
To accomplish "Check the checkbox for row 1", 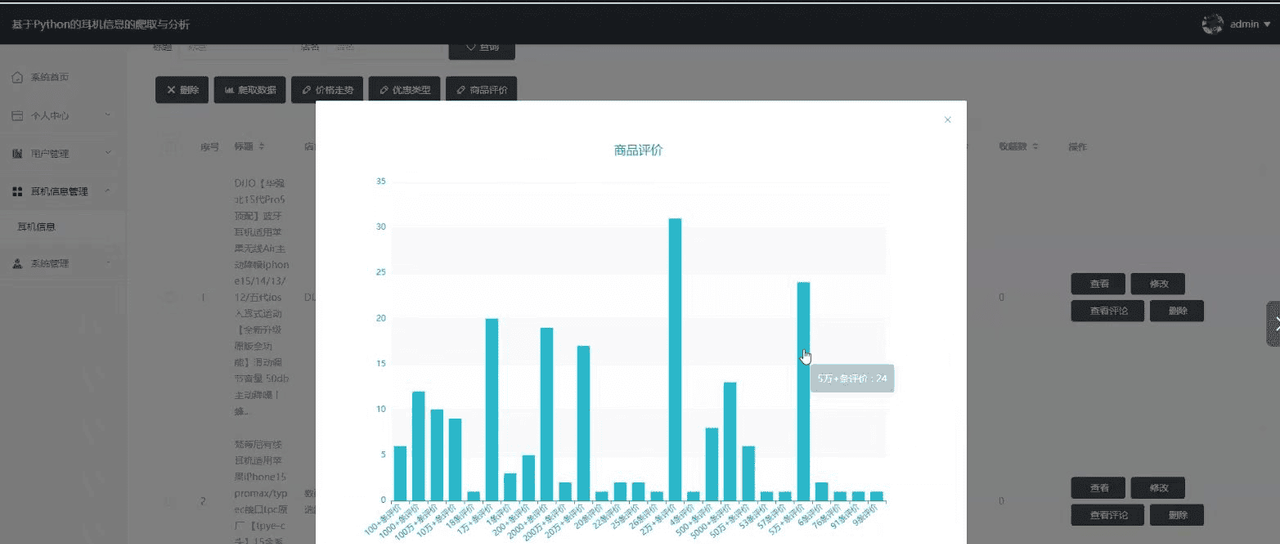I will pyautogui.click(x=171, y=297).
